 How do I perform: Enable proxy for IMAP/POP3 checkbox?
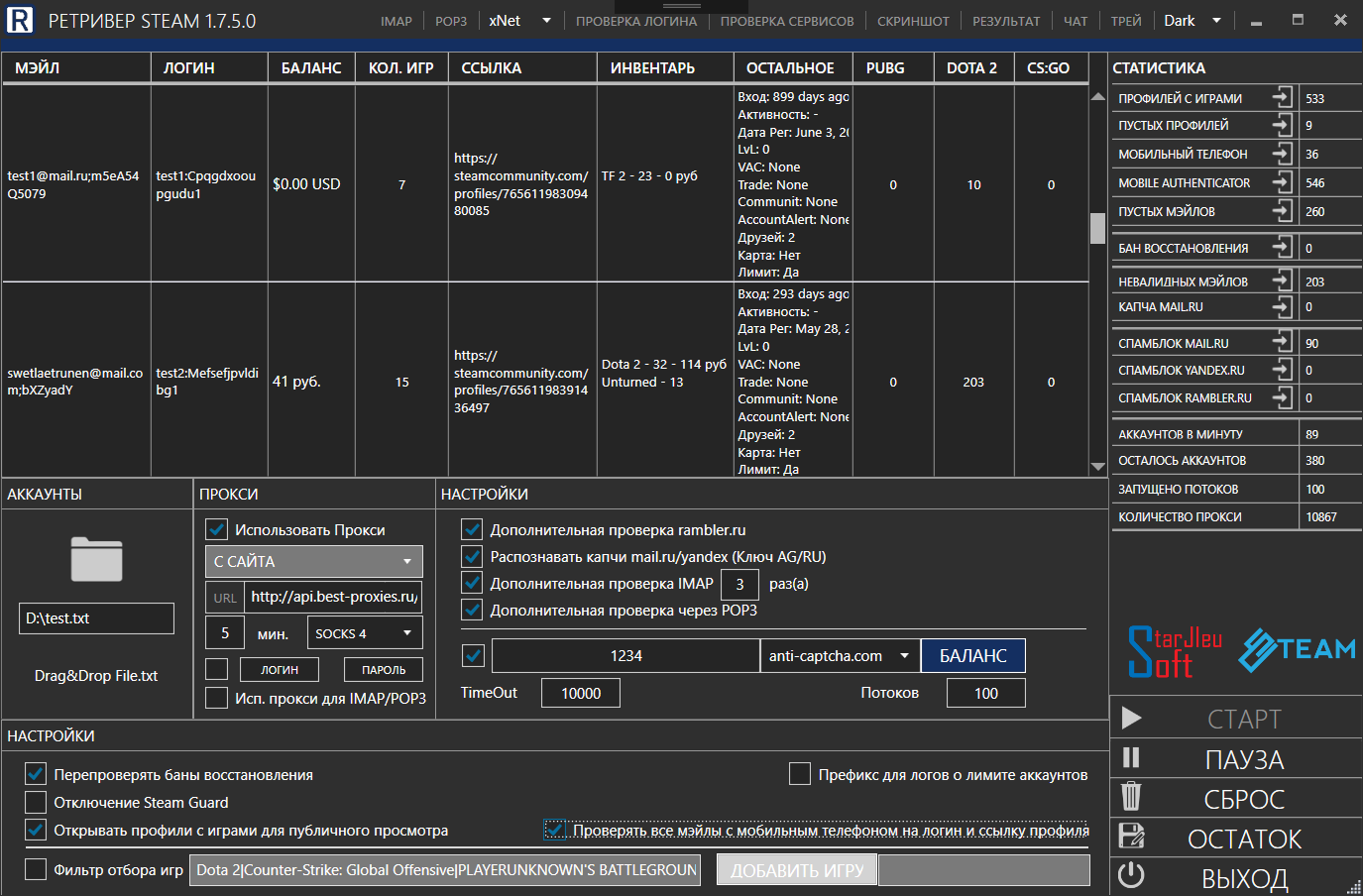click(216, 698)
